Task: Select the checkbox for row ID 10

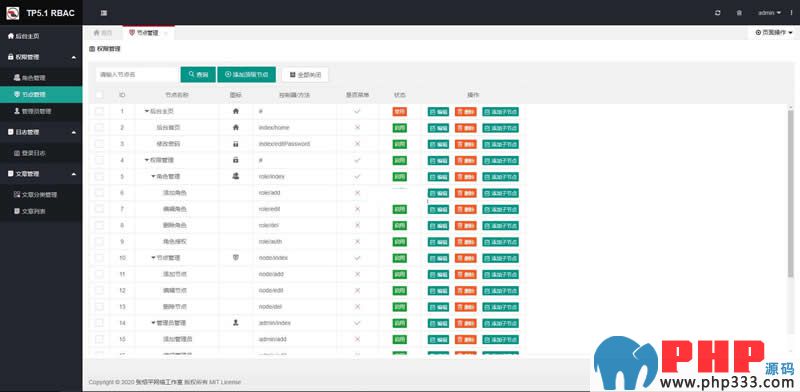Action: pos(99,258)
